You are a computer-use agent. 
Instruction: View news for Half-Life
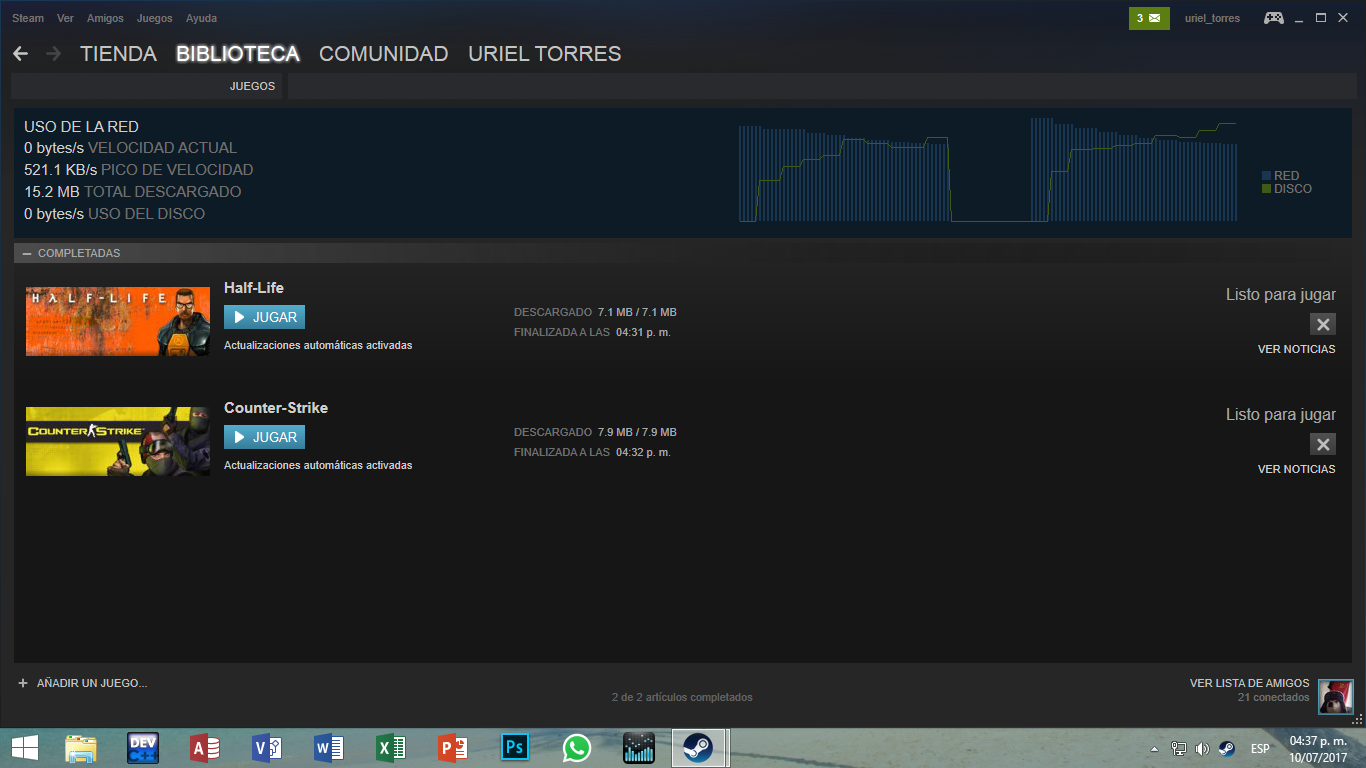point(1296,349)
